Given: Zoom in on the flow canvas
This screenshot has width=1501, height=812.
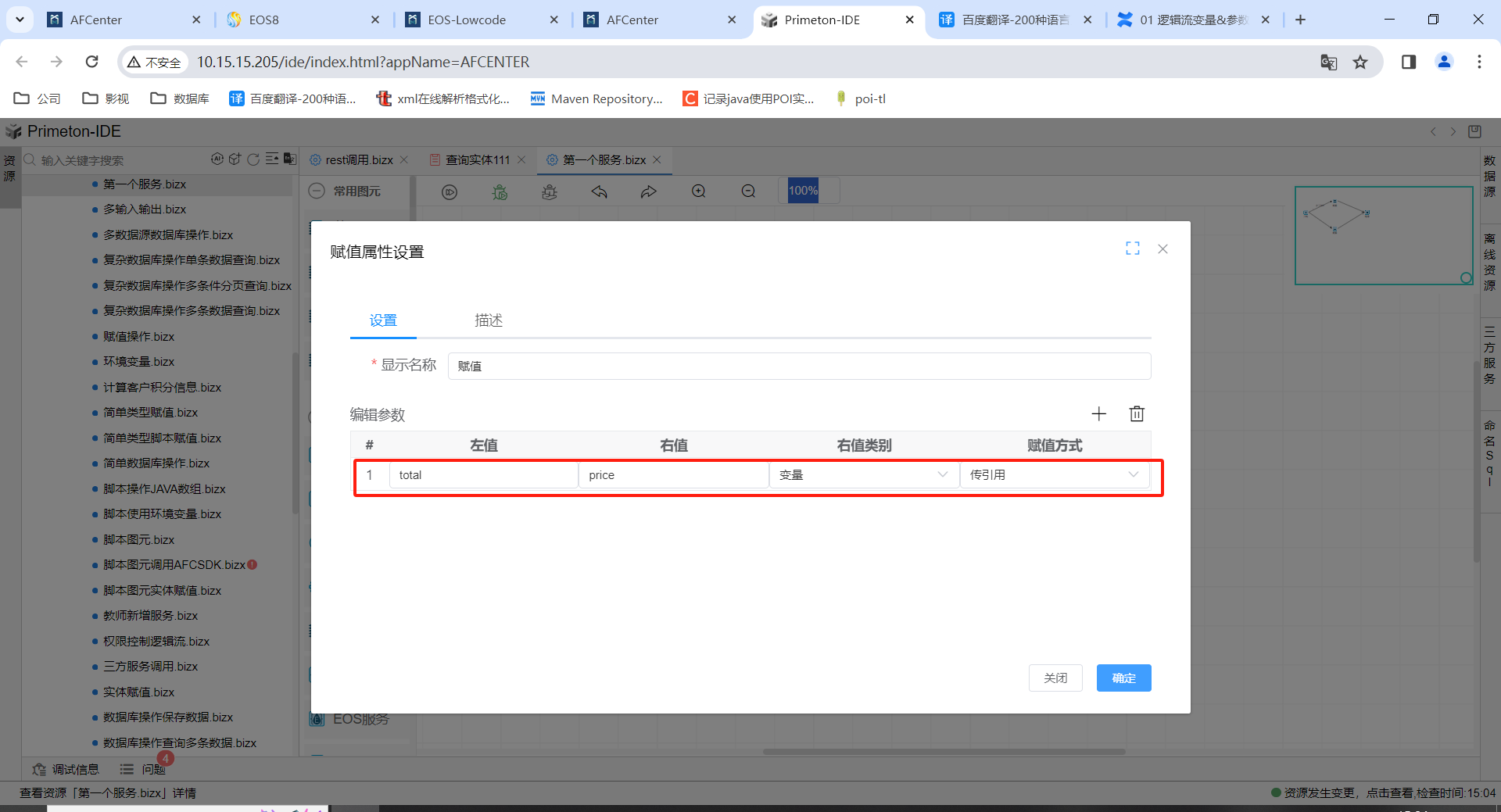Looking at the screenshot, I should click(x=698, y=191).
